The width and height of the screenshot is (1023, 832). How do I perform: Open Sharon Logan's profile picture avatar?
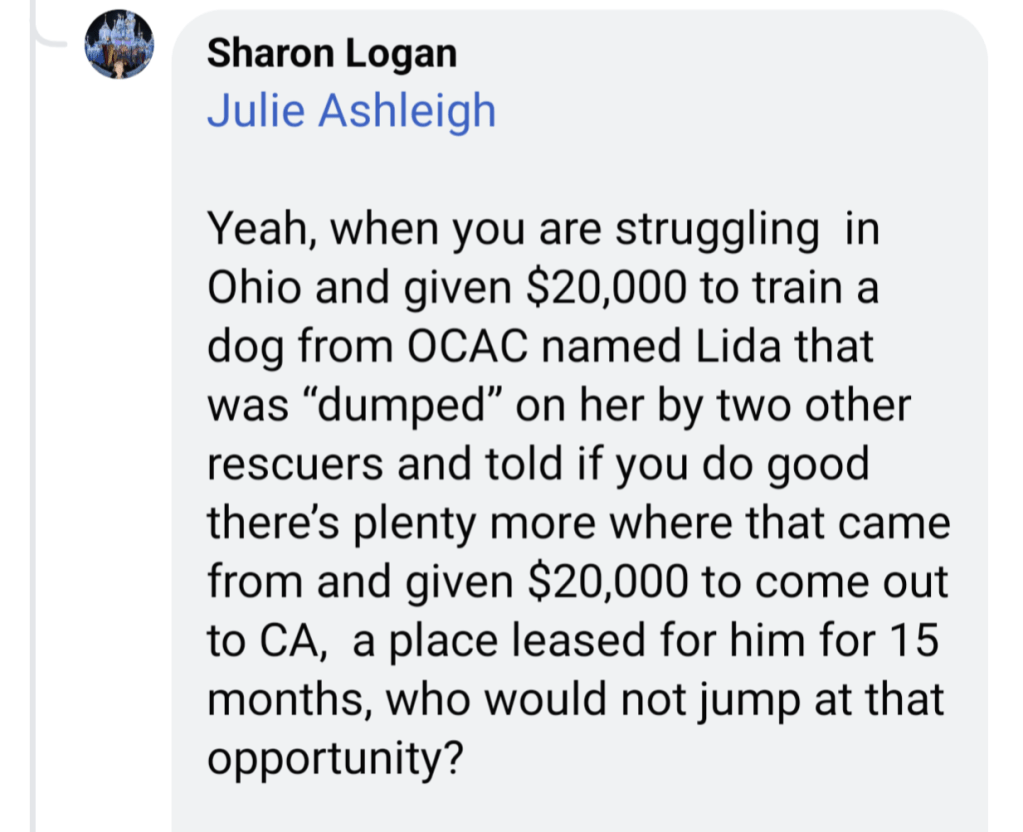click(119, 45)
